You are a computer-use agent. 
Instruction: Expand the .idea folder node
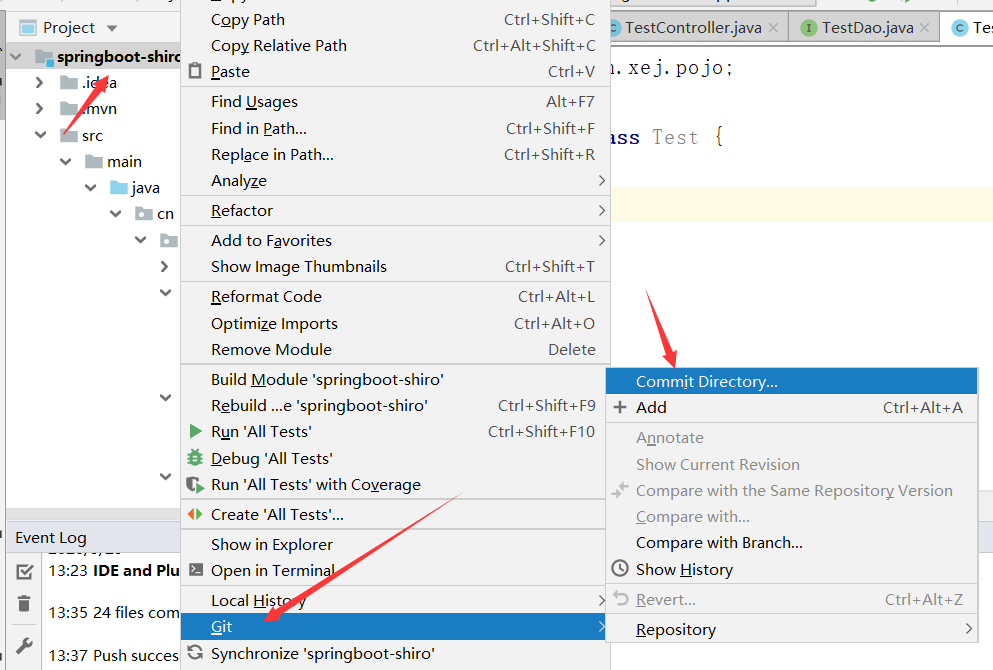(39, 82)
